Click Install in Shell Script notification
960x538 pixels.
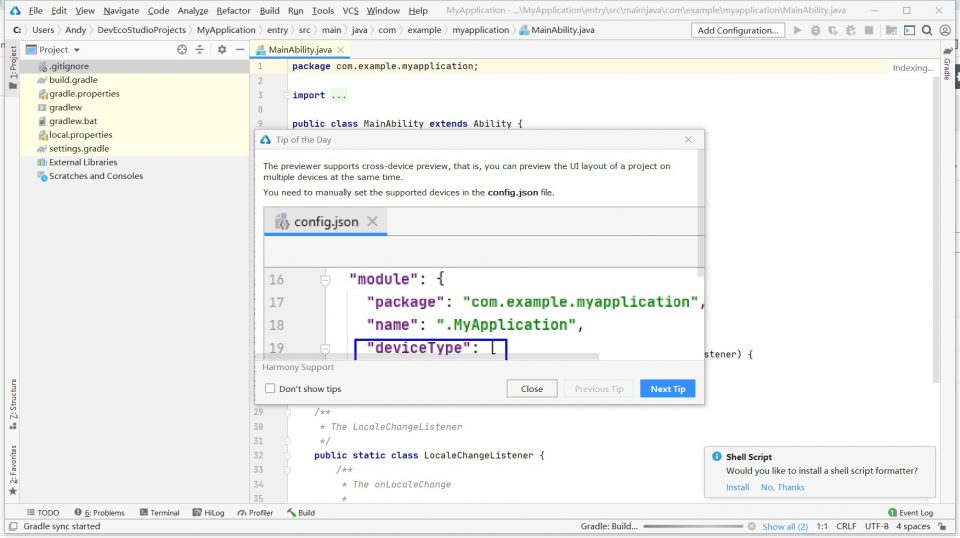737,487
